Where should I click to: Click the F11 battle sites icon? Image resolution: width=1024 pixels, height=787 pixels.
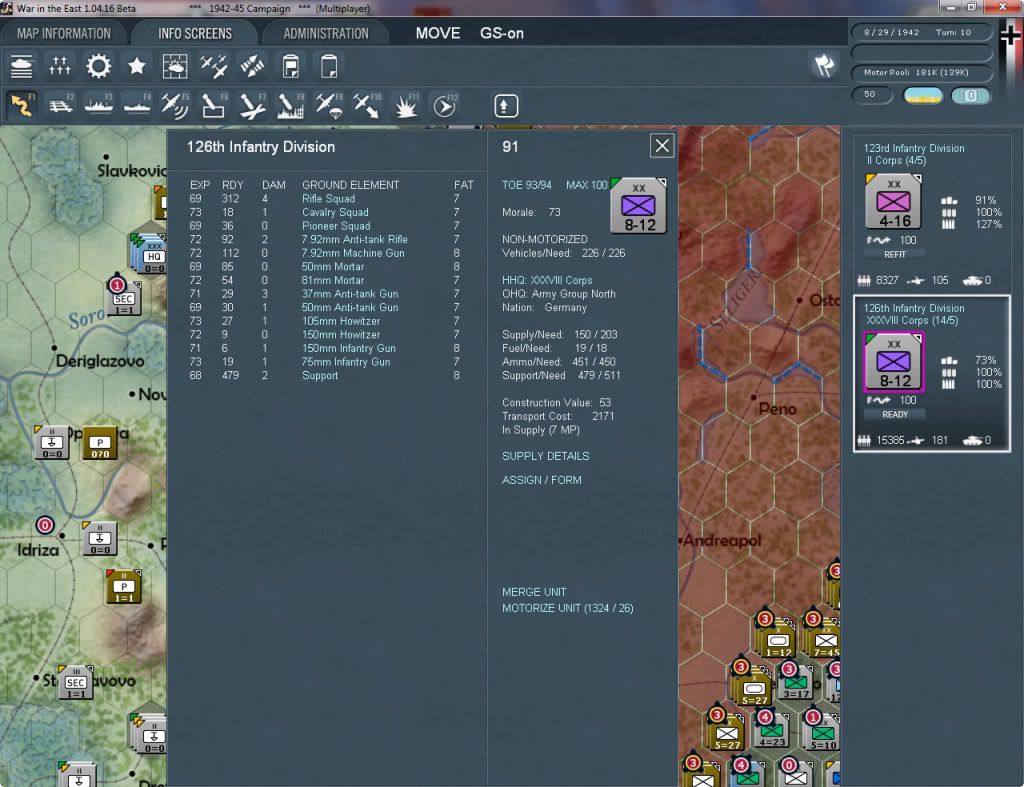point(406,105)
